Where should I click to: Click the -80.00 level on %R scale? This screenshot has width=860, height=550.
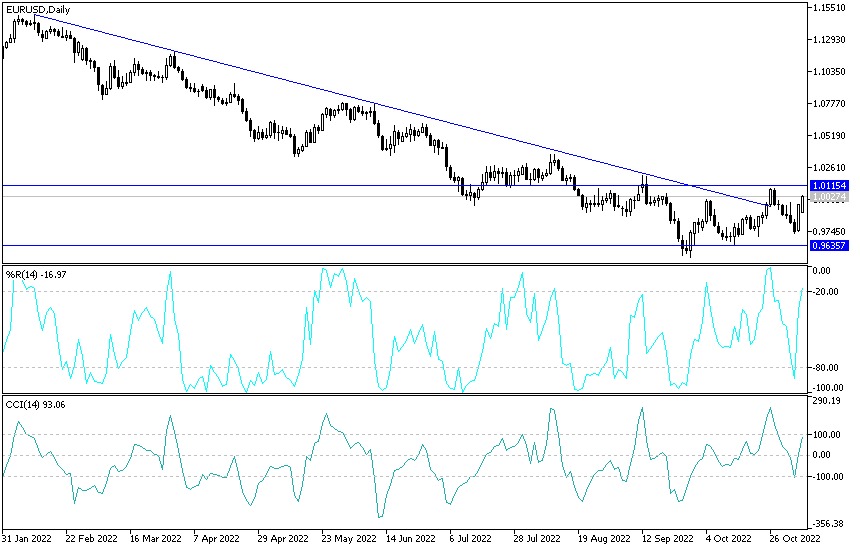coord(827,367)
